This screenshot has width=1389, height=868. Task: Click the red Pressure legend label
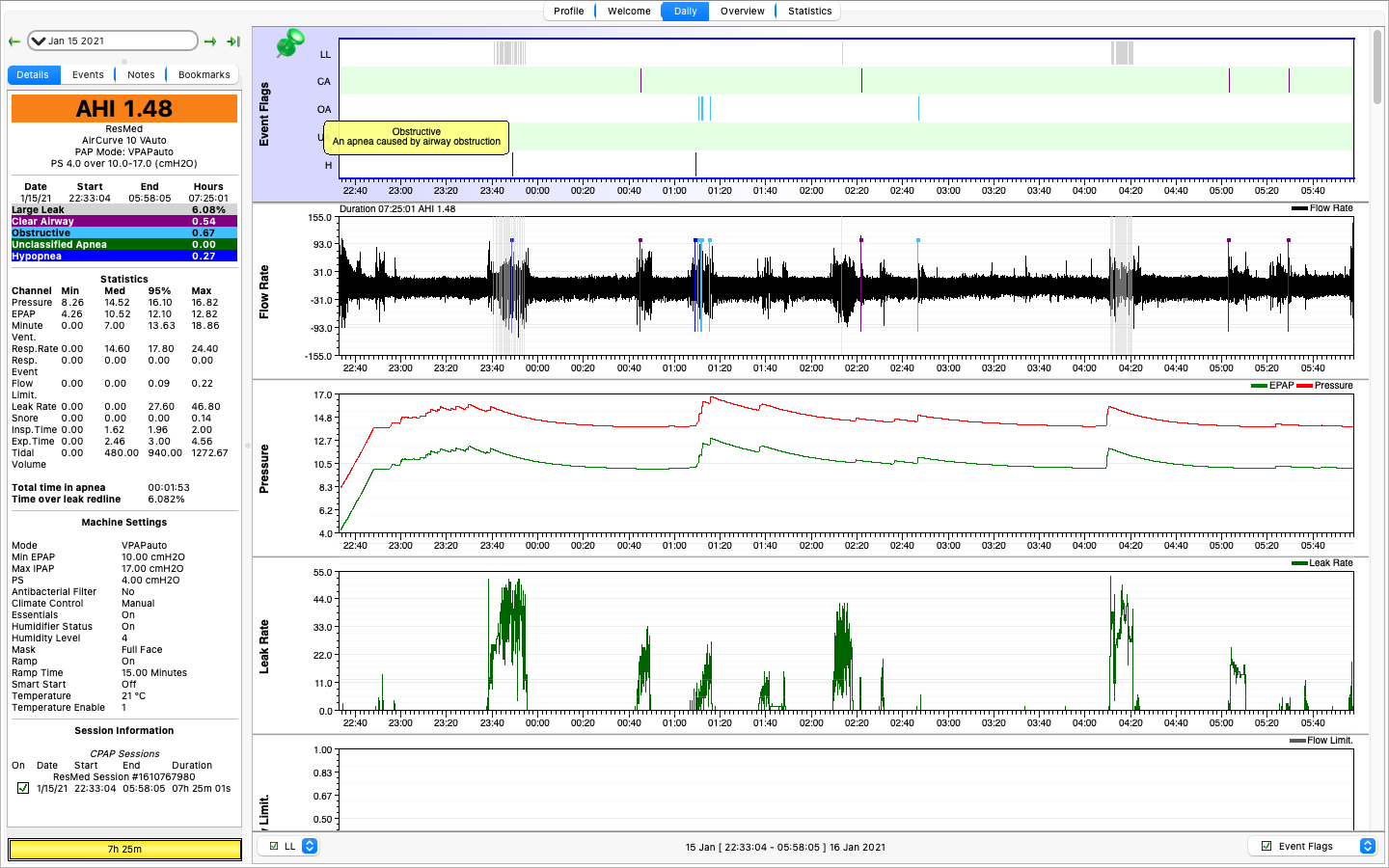coord(1333,386)
